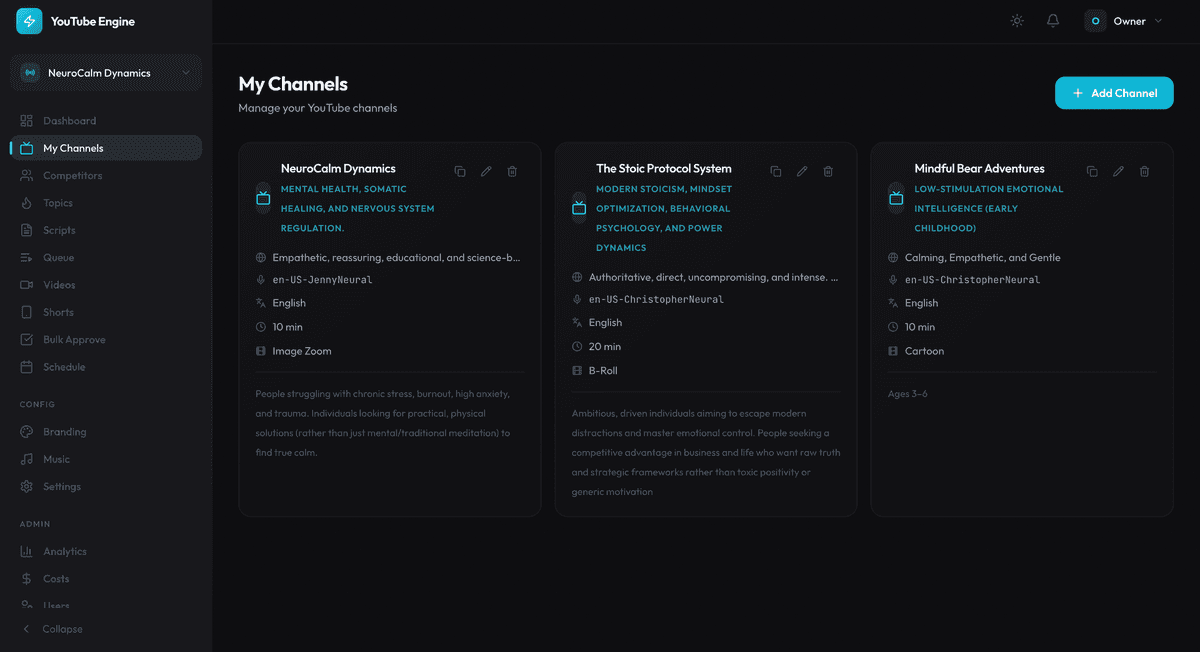Open Costs under Admin
The width and height of the screenshot is (1200, 652).
pyautogui.click(x=106, y=579)
